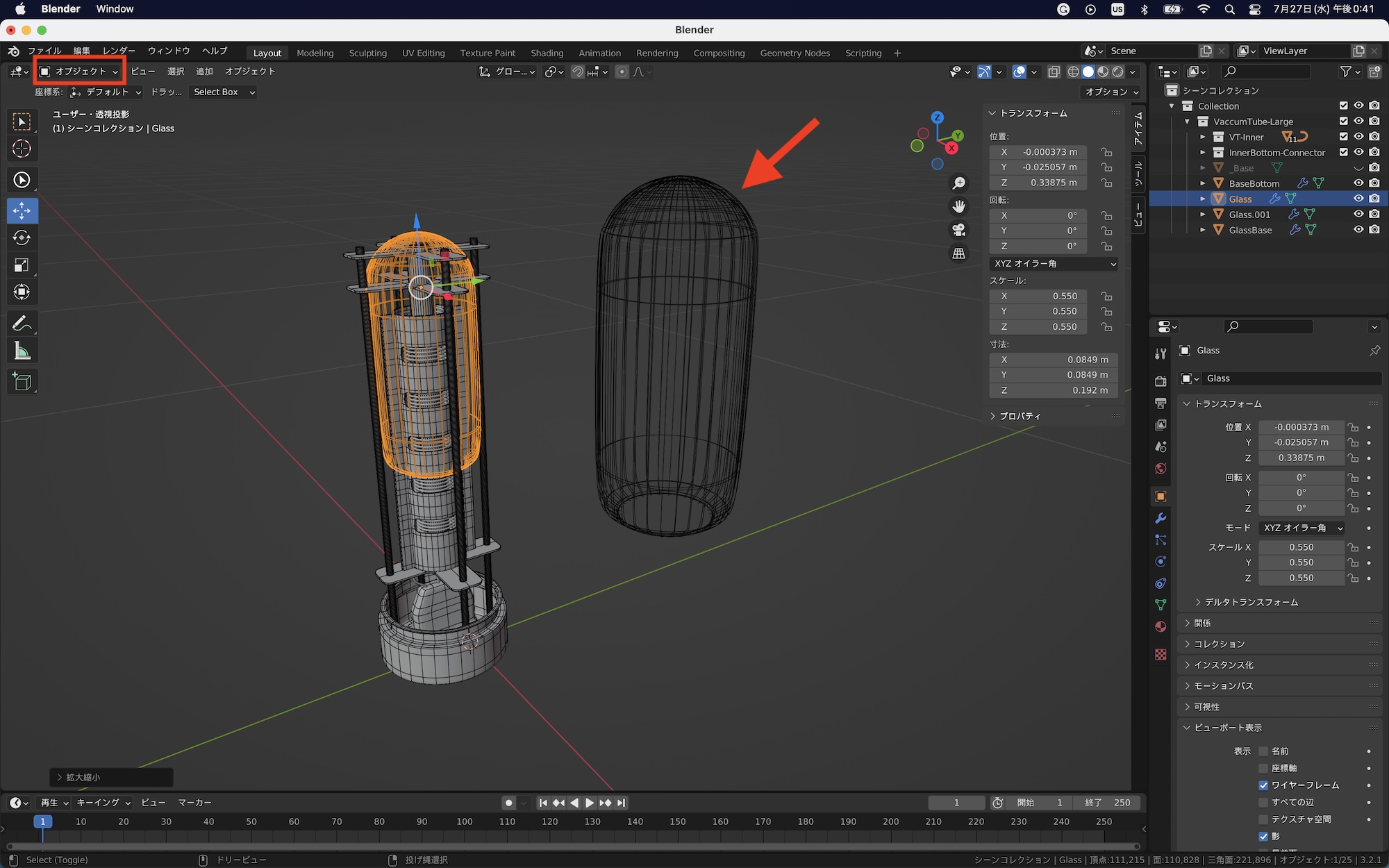Toggle camera view in viewport

tap(959, 230)
